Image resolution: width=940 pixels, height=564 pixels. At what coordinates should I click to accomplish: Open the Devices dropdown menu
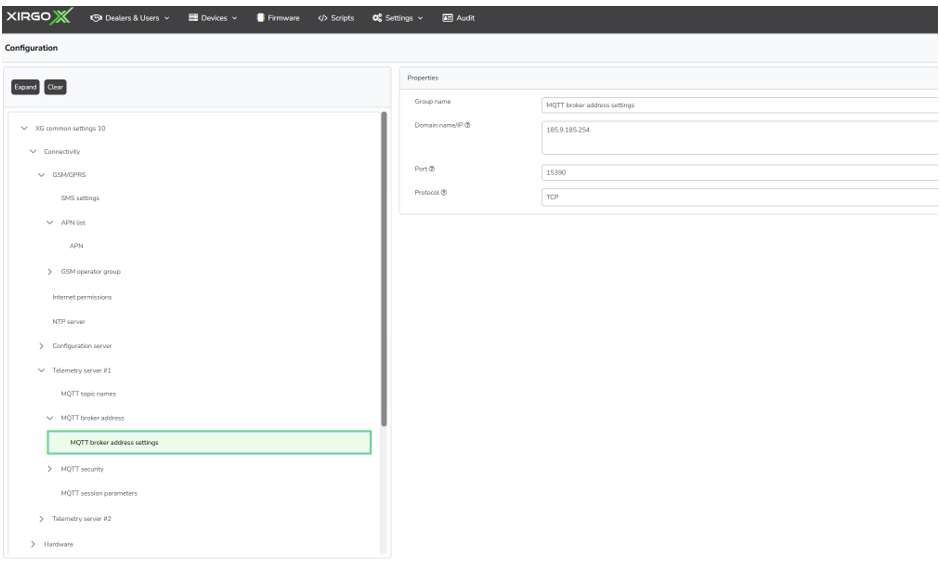click(x=211, y=17)
